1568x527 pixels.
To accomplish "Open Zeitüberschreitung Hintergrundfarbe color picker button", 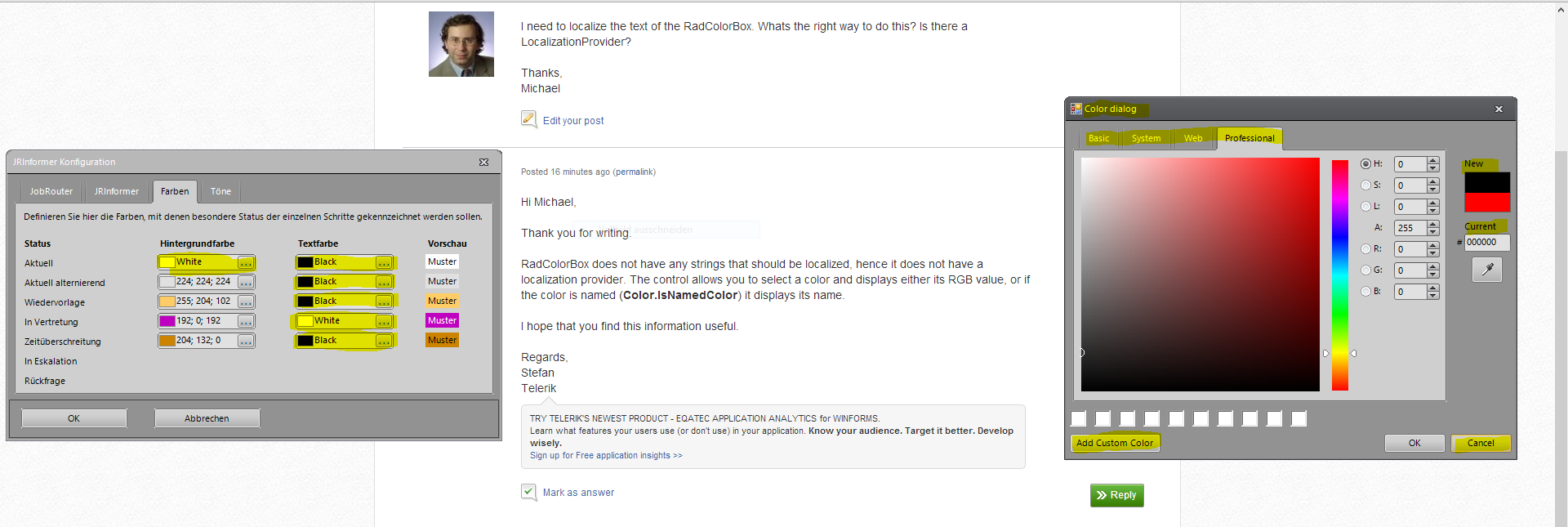I will (x=245, y=341).
